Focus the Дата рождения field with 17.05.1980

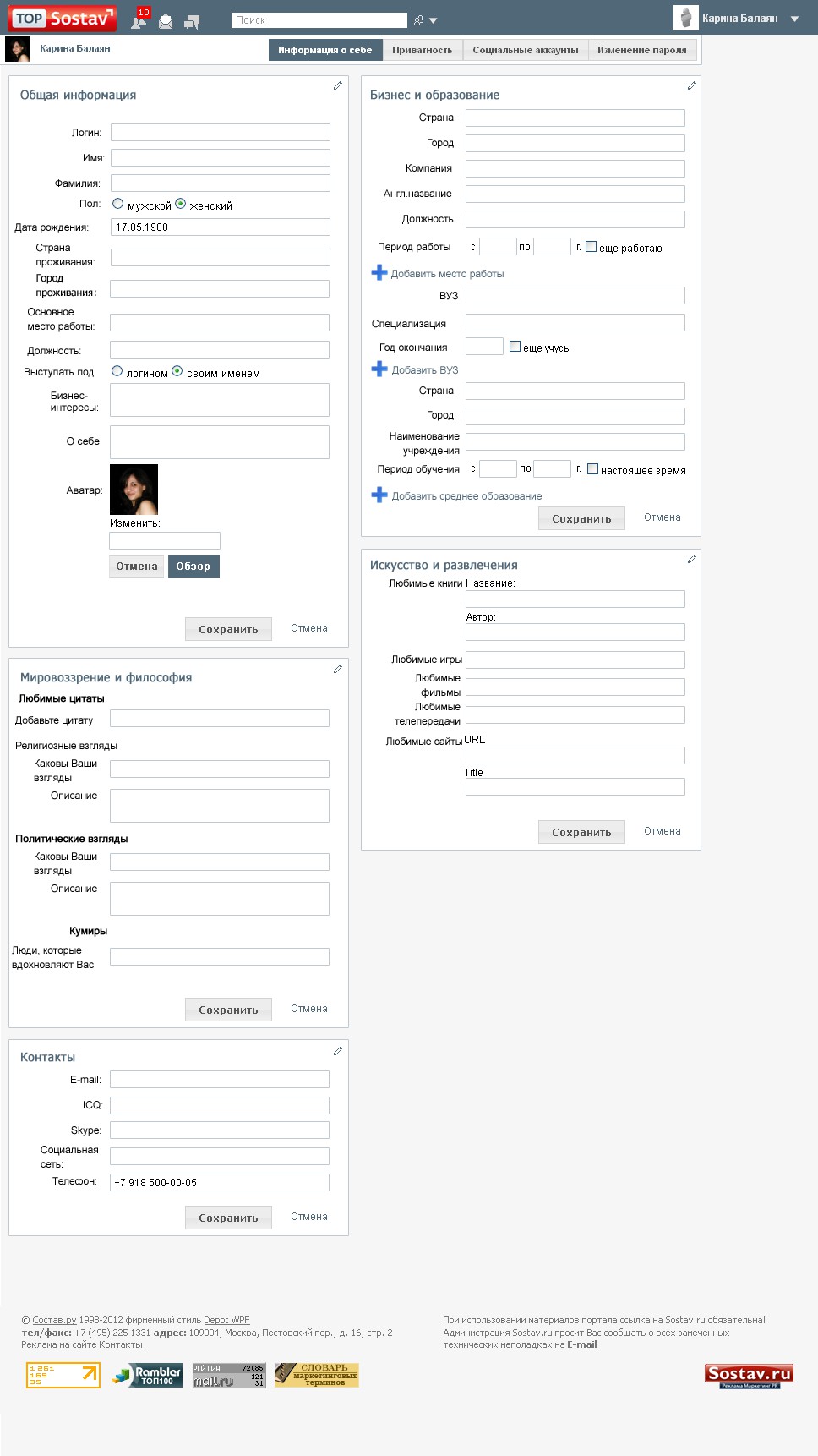tap(221, 227)
